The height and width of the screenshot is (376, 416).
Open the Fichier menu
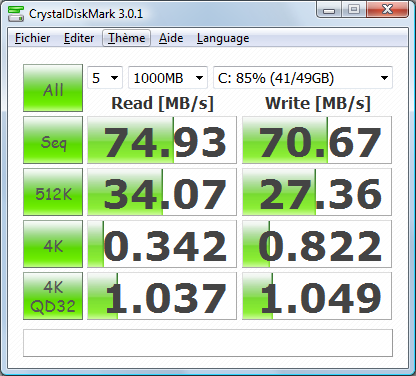32,38
